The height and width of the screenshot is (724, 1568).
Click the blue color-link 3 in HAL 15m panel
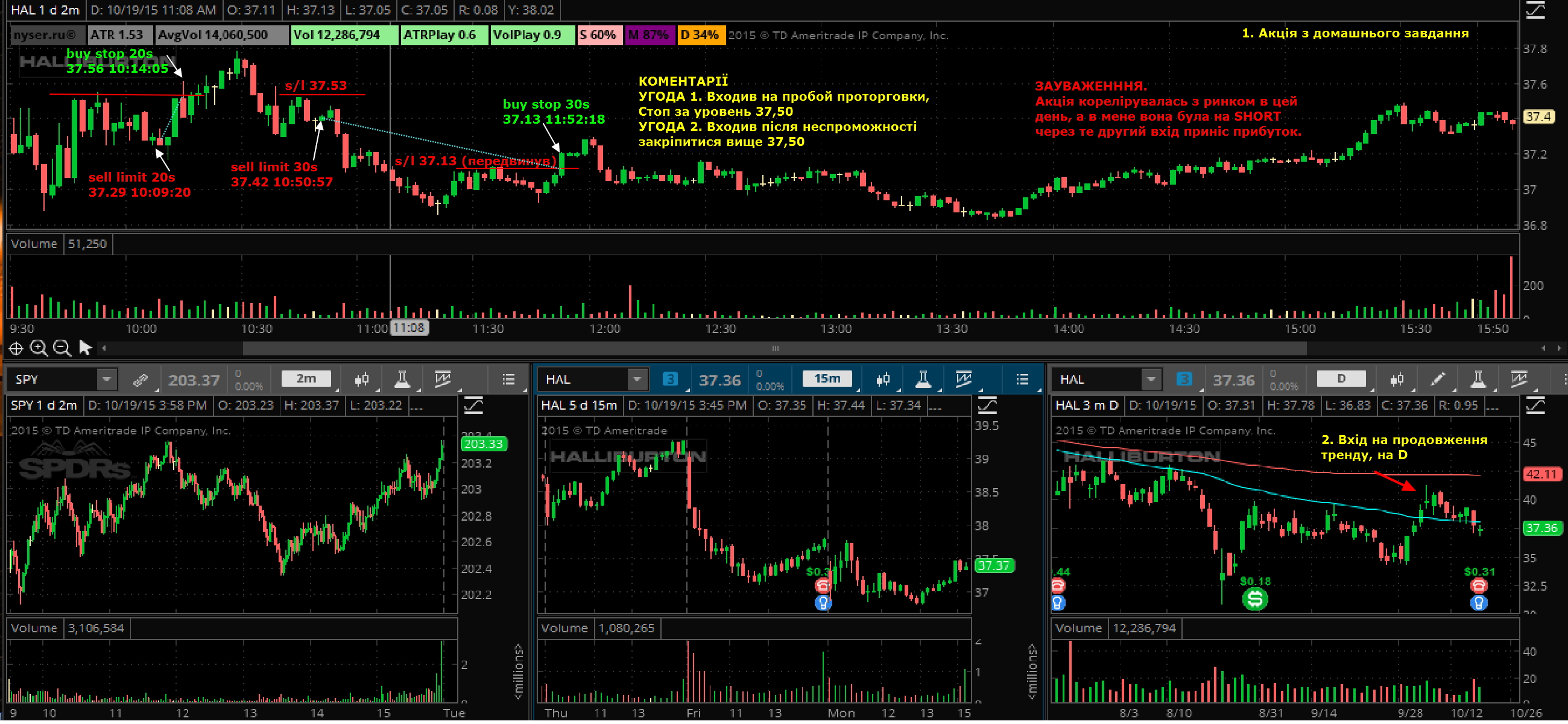coord(670,381)
